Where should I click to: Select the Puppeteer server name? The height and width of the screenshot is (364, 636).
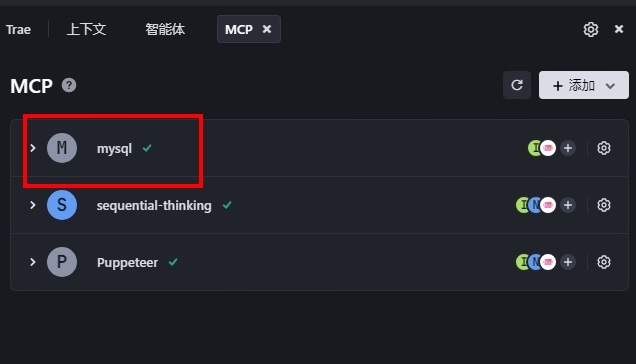[127, 263]
